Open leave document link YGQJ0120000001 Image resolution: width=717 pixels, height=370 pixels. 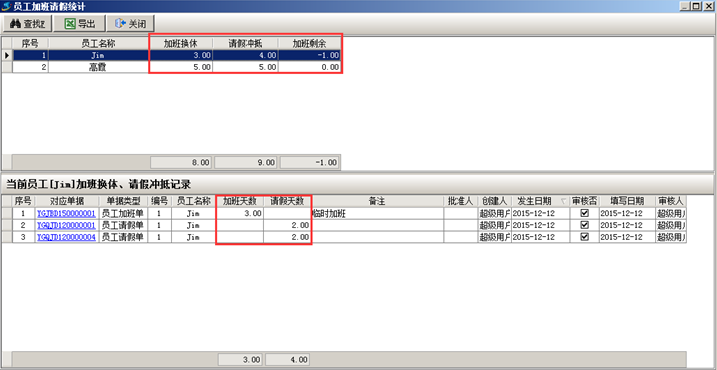(x=67, y=225)
